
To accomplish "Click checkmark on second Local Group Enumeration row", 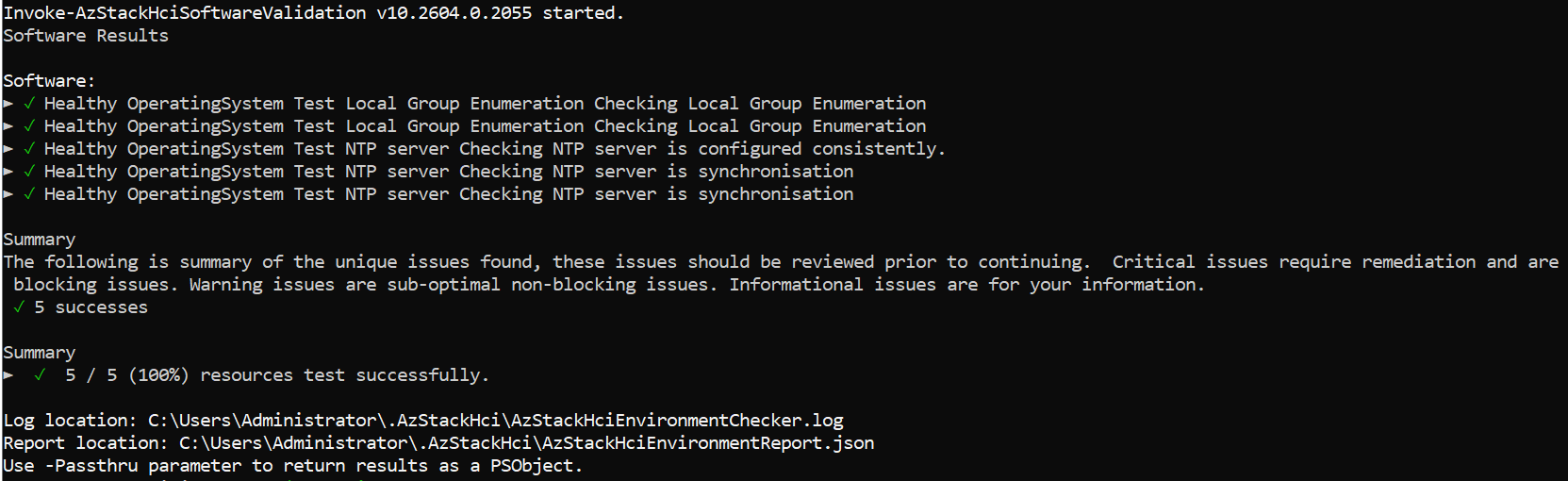I will click(29, 125).
